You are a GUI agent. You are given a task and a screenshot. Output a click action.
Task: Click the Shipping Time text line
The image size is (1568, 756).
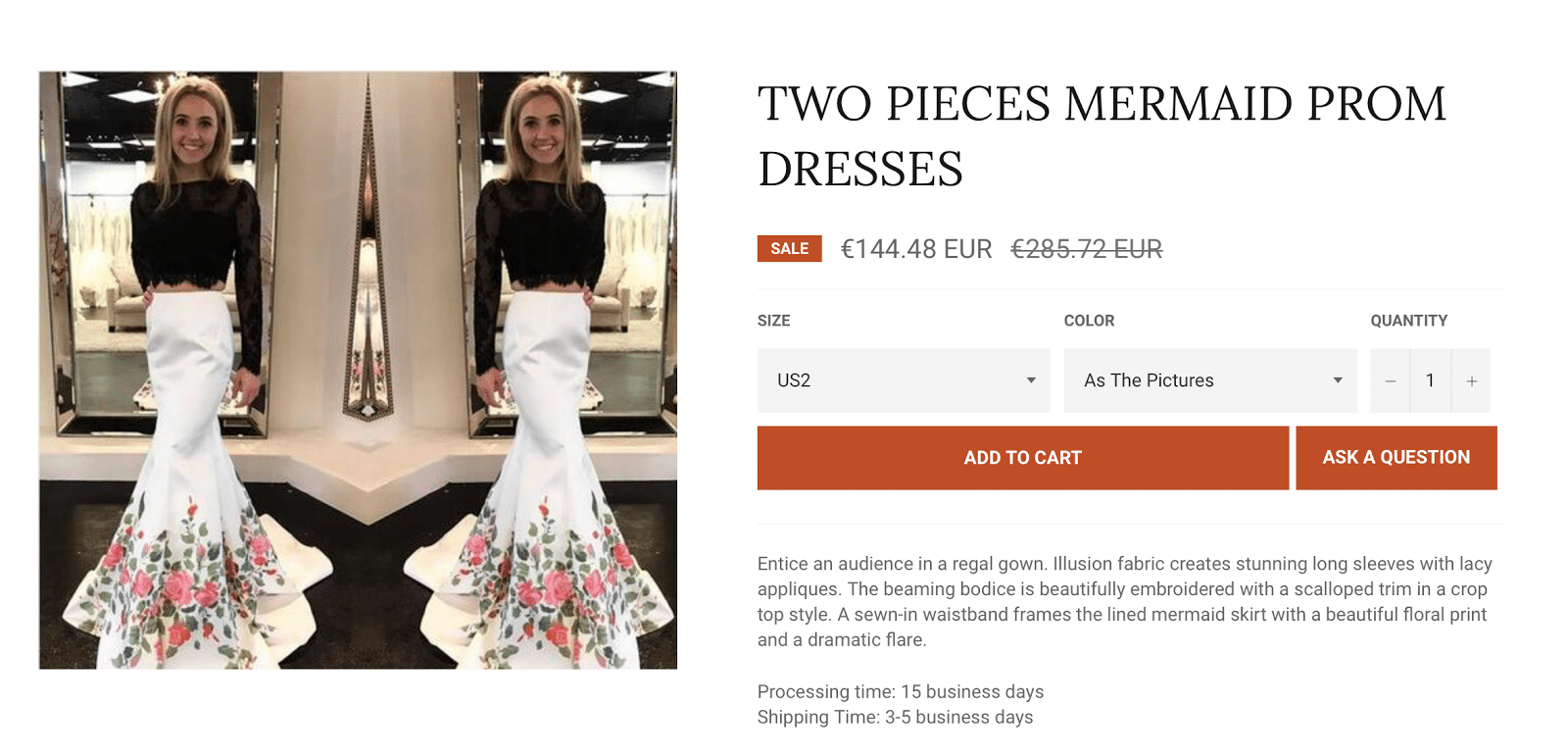tap(895, 718)
